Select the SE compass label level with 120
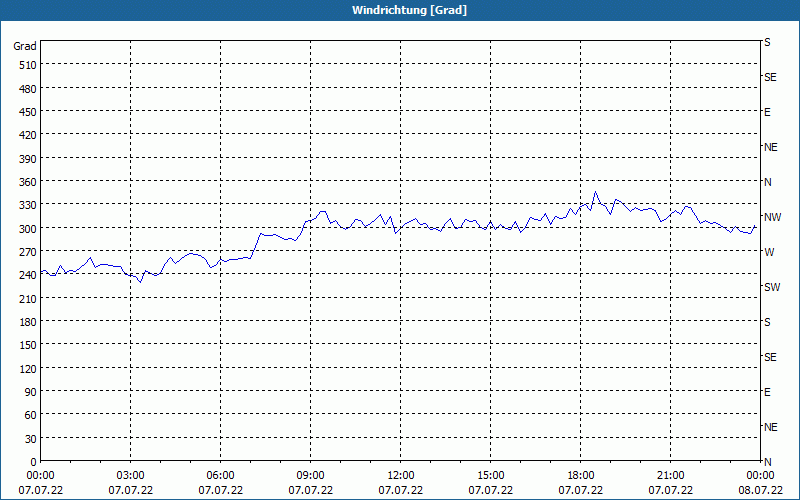 770,357
